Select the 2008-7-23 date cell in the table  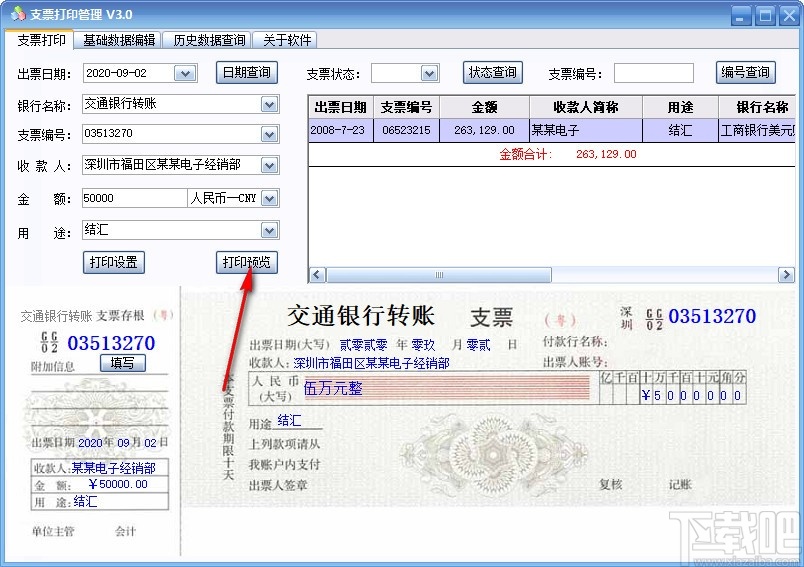(340, 130)
